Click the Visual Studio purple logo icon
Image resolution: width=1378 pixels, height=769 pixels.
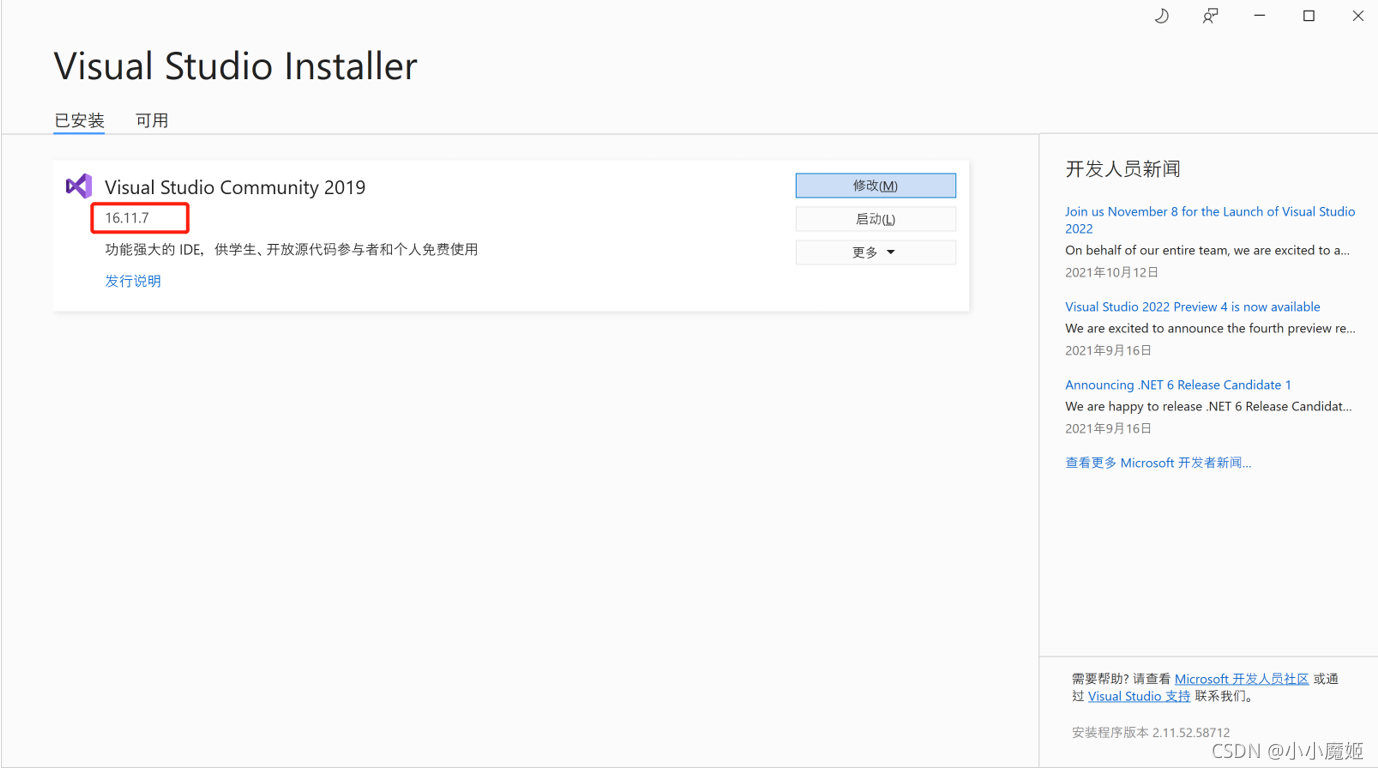coord(79,186)
